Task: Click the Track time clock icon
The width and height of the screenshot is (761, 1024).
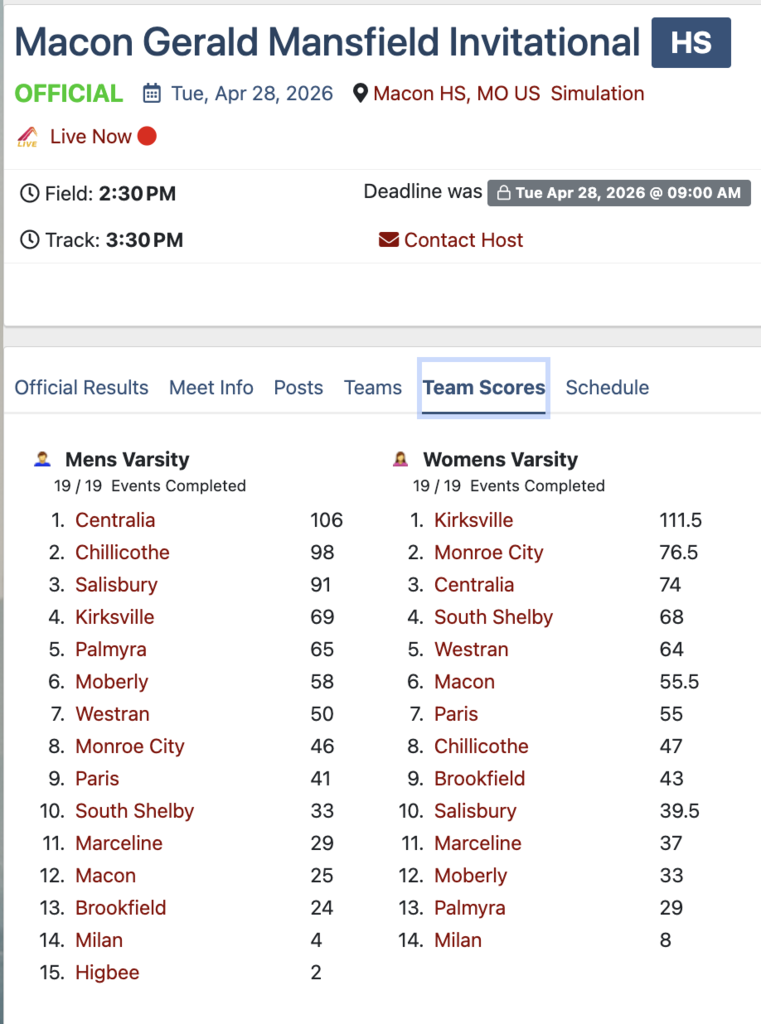Action: coord(30,240)
